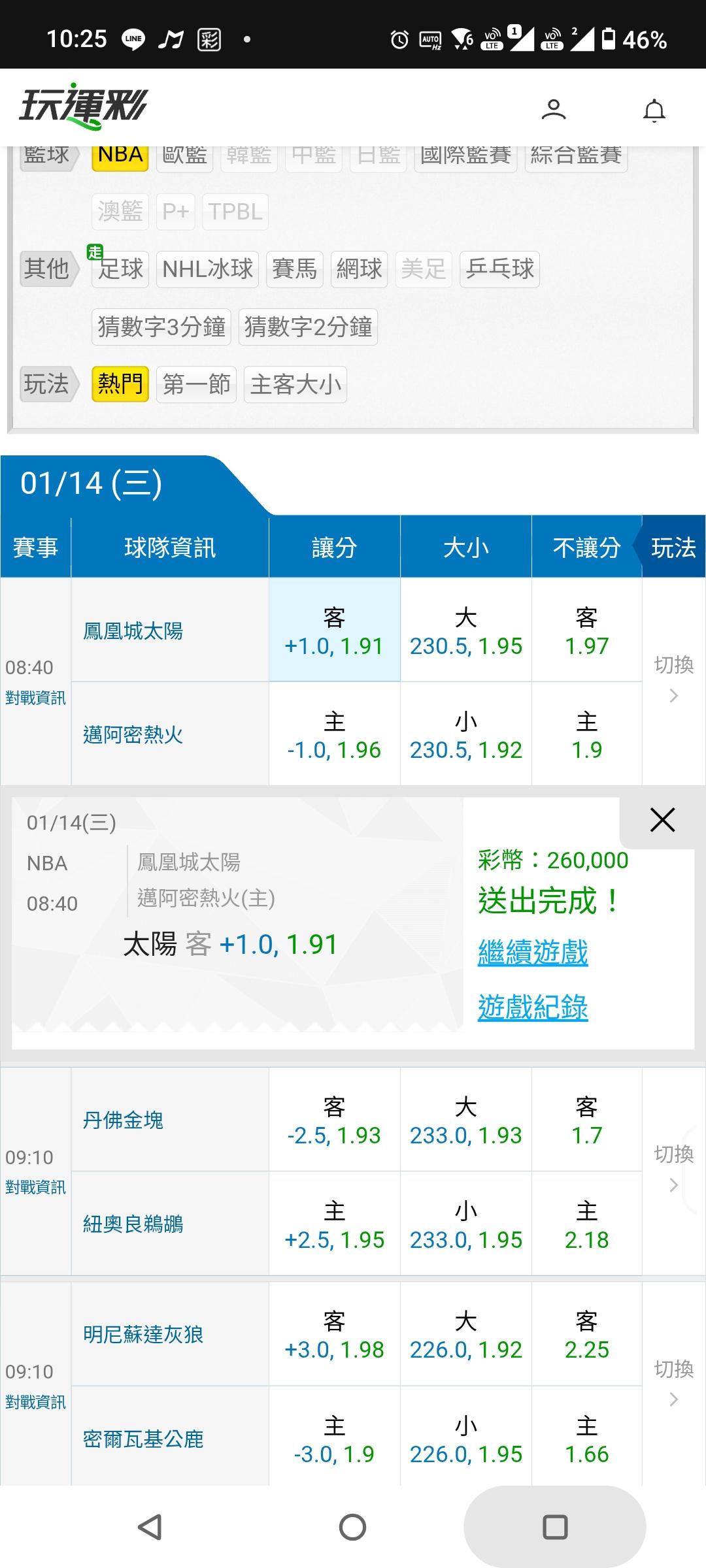Choose 足球 in other sports

(120, 269)
